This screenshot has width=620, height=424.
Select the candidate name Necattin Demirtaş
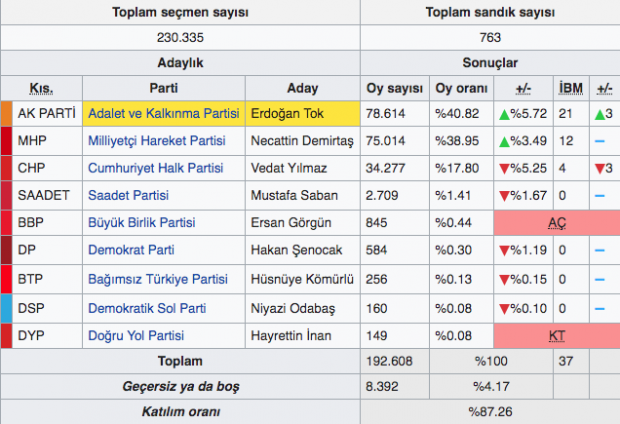pyautogui.click(x=302, y=140)
